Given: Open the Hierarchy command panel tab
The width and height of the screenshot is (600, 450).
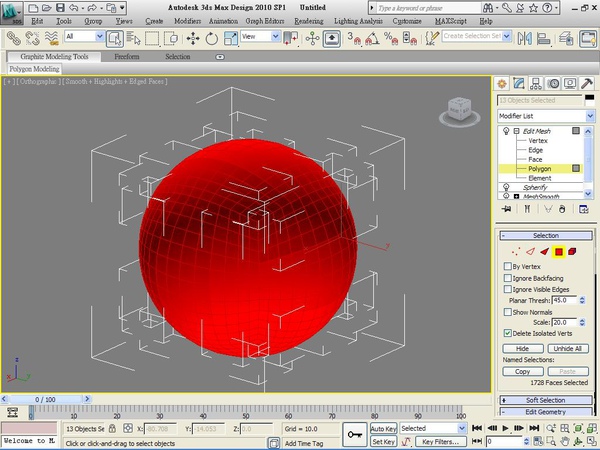Looking at the screenshot, I should click(536, 83).
